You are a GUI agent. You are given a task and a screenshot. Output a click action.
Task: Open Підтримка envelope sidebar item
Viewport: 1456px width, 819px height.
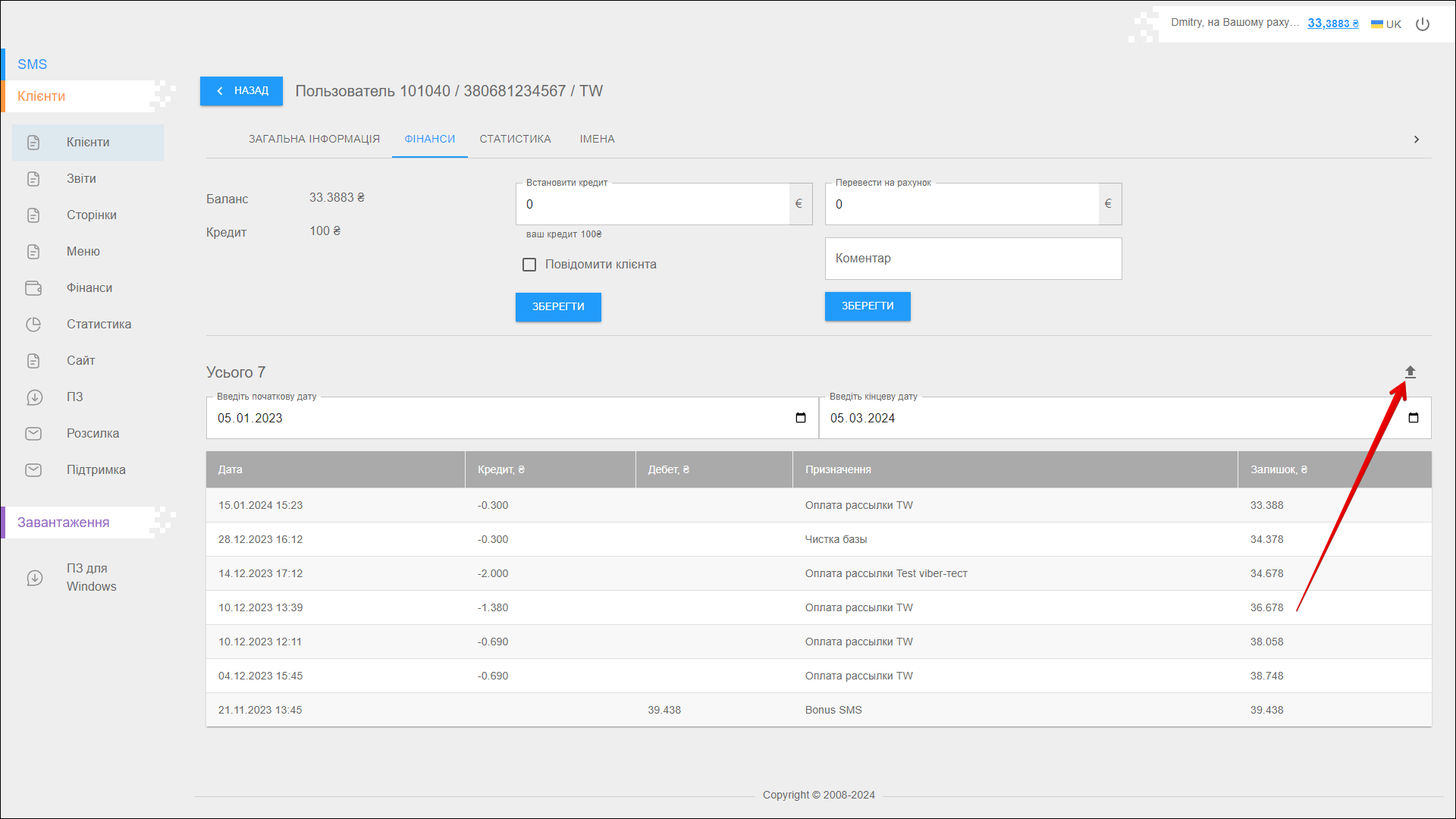(34, 470)
